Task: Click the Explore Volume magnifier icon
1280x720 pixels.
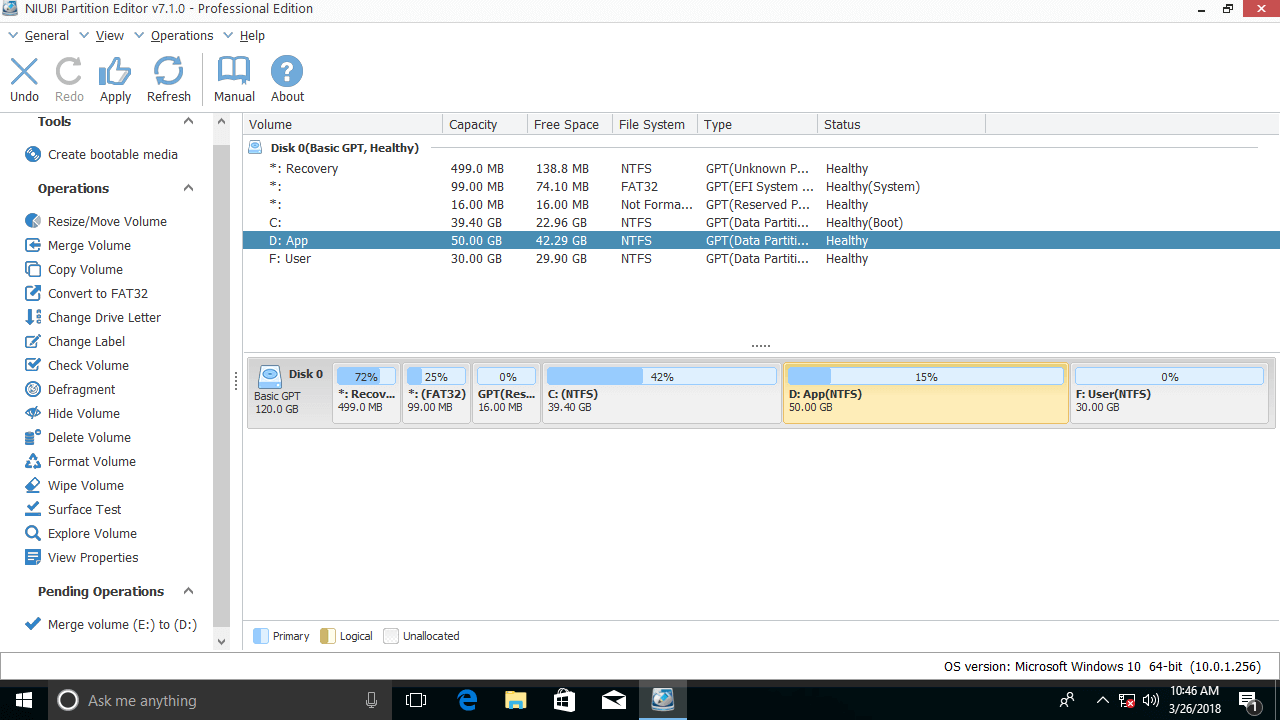Action: click(33, 533)
